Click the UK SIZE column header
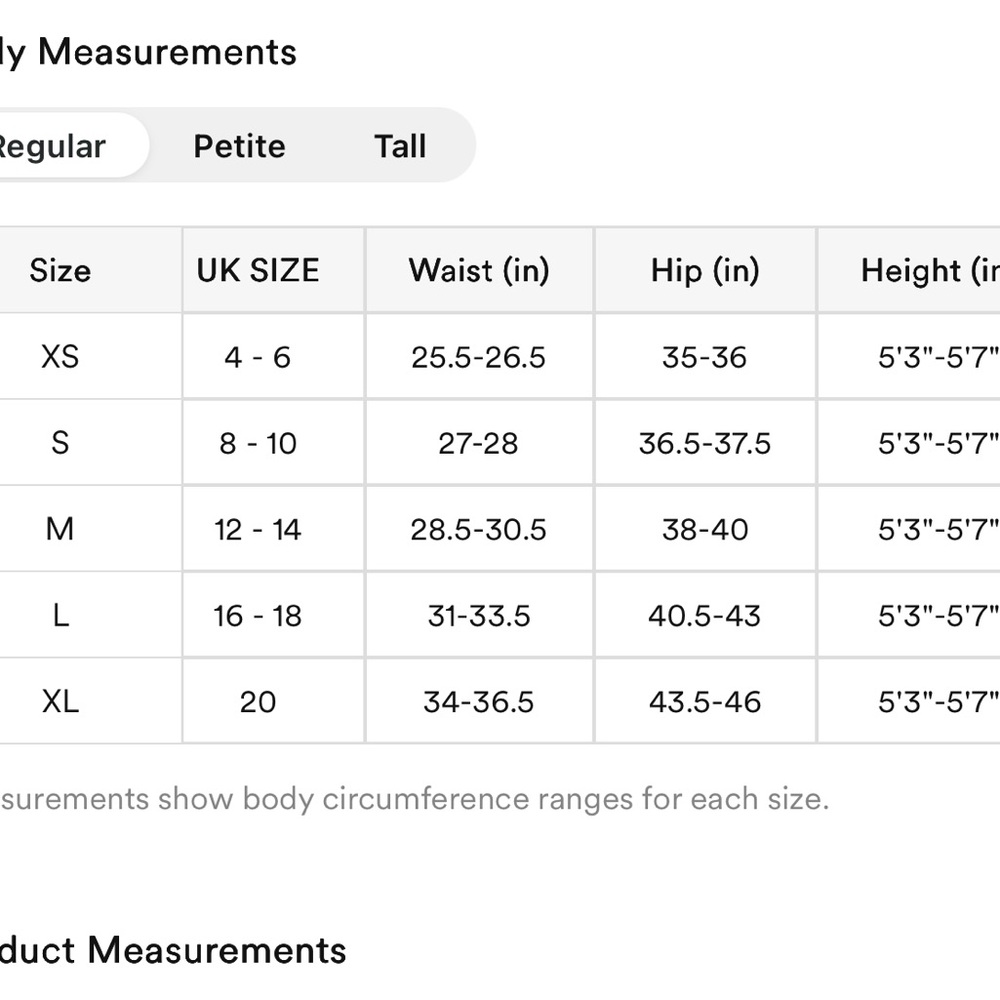1000x1000 pixels. [258, 270]
